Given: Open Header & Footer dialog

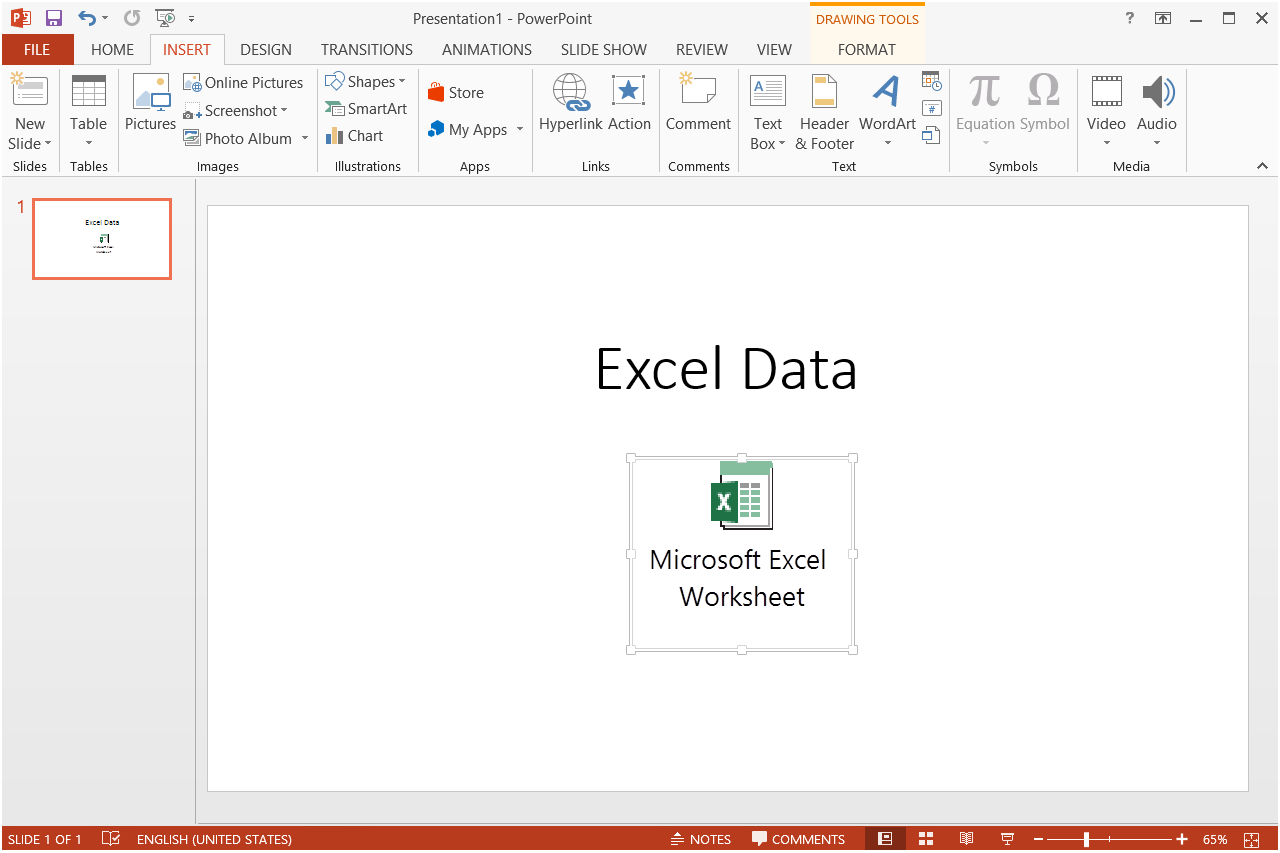Looking at the screenshot, I should [824, 113].
